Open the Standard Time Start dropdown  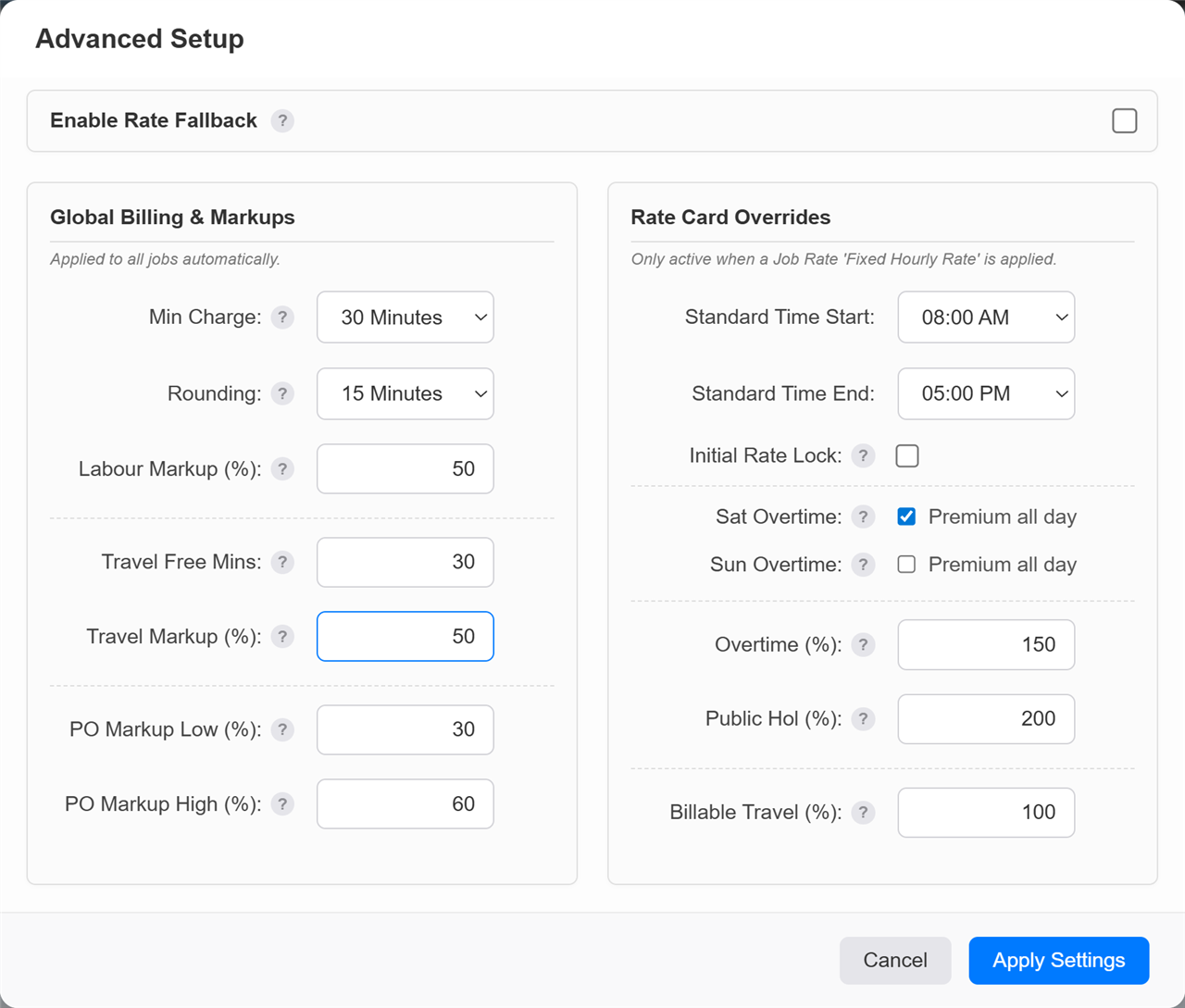coord(986,317)
